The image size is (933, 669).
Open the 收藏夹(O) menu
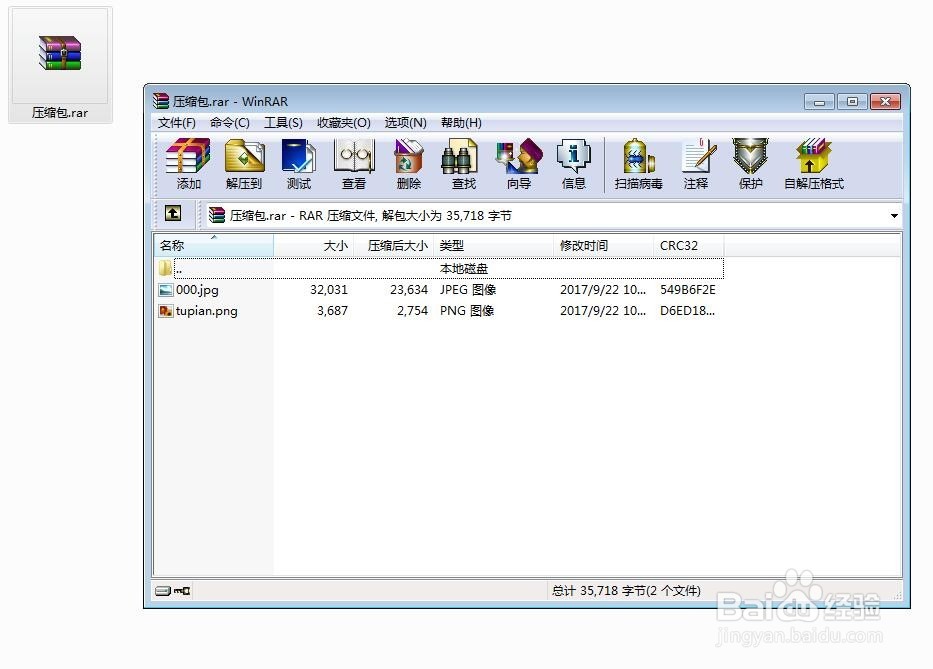coord(344,123)
